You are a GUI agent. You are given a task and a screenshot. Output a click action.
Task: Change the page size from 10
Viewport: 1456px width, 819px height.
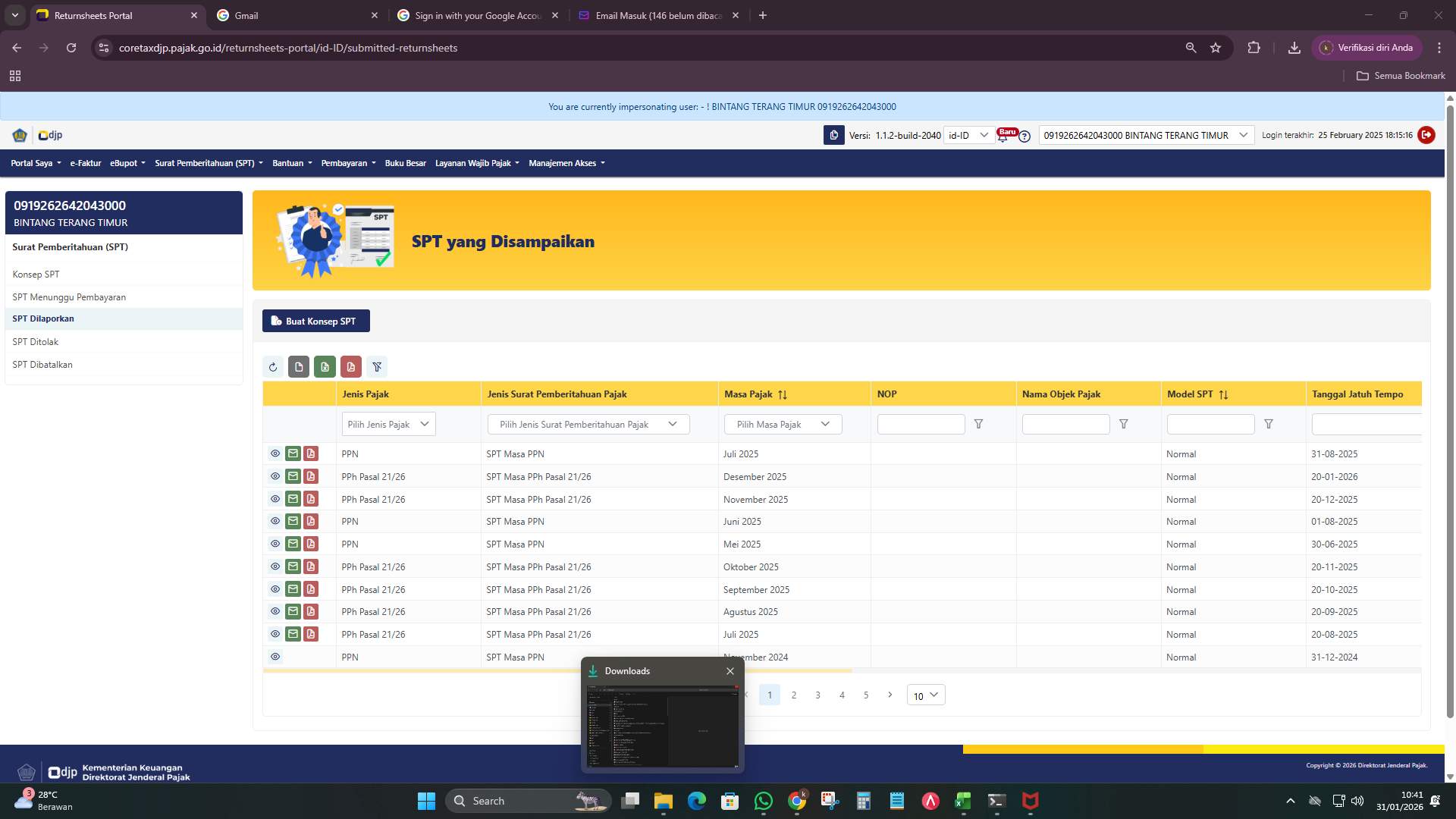coord(925,695)
